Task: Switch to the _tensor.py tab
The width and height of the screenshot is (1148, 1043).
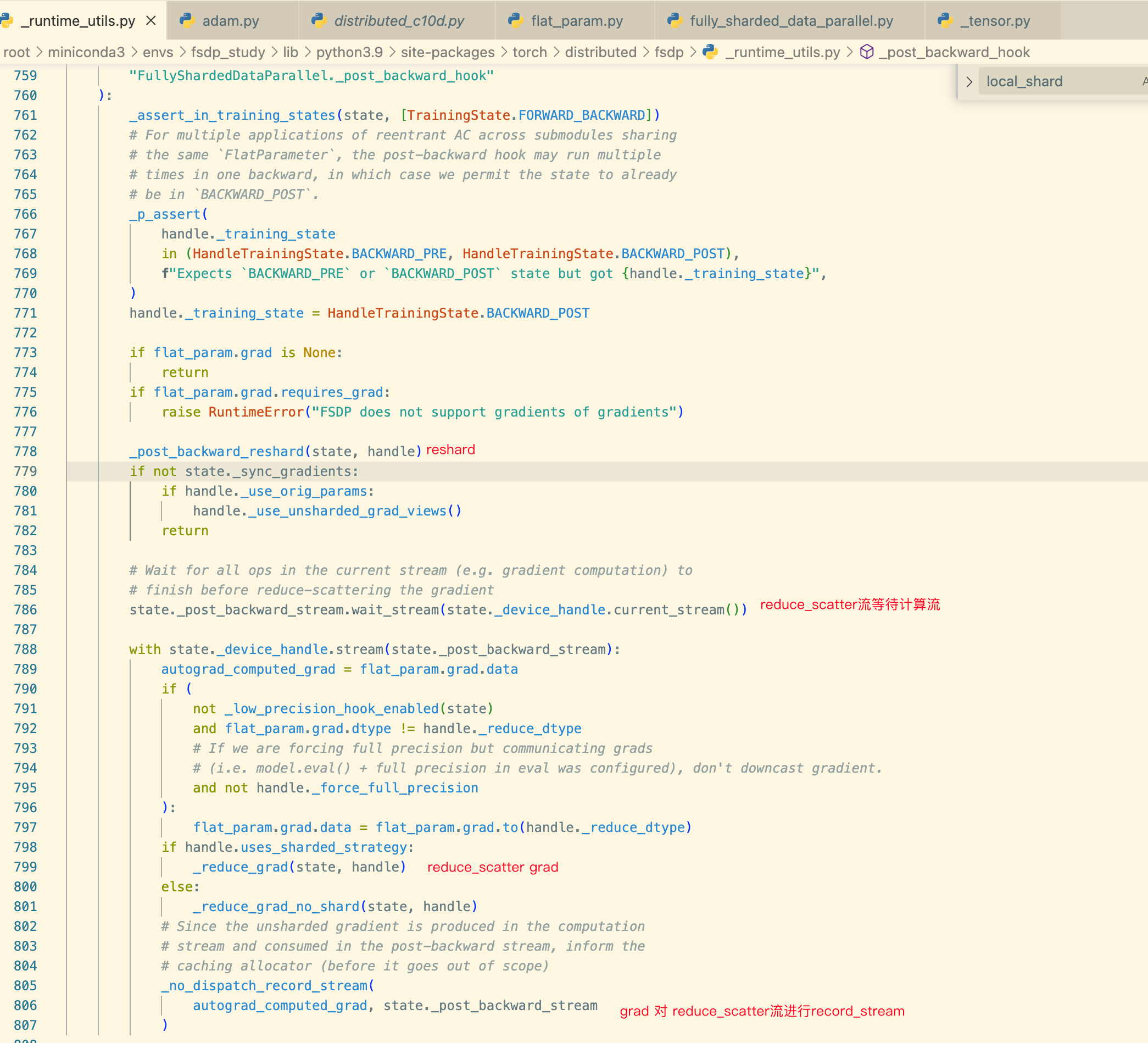Action: point(994,20)
